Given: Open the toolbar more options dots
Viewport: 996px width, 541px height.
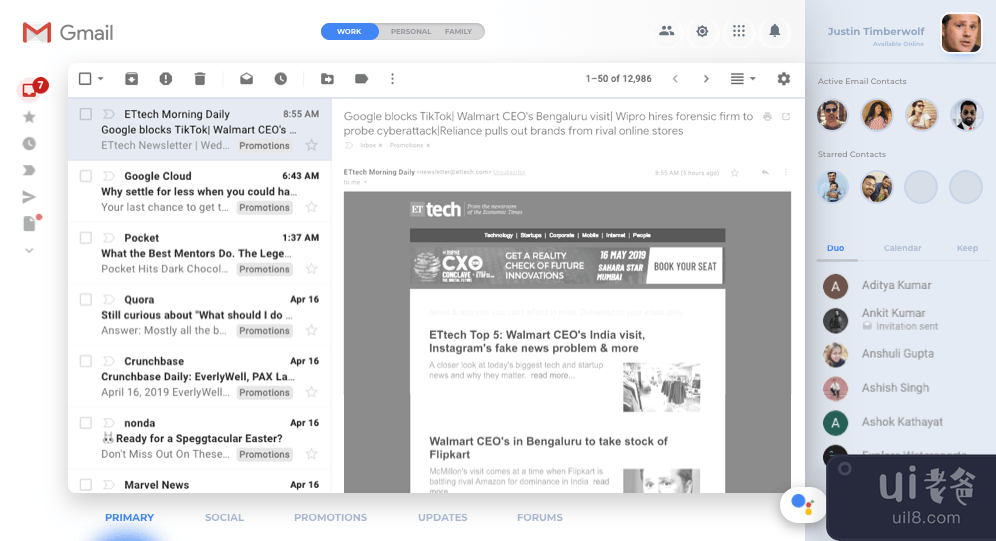Looking at the screenshot, I should pos(393,79).
